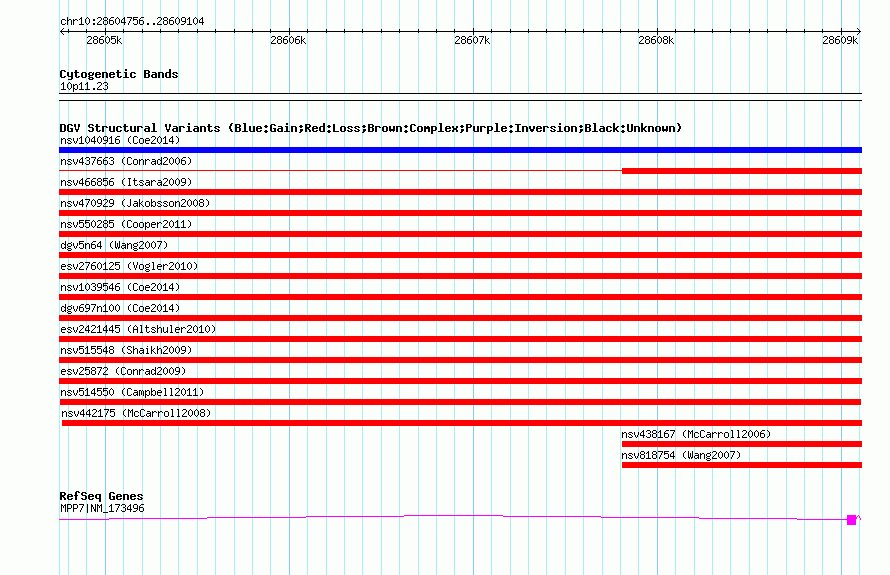Select the 10p11.23 band label

[x=84, y=87]
